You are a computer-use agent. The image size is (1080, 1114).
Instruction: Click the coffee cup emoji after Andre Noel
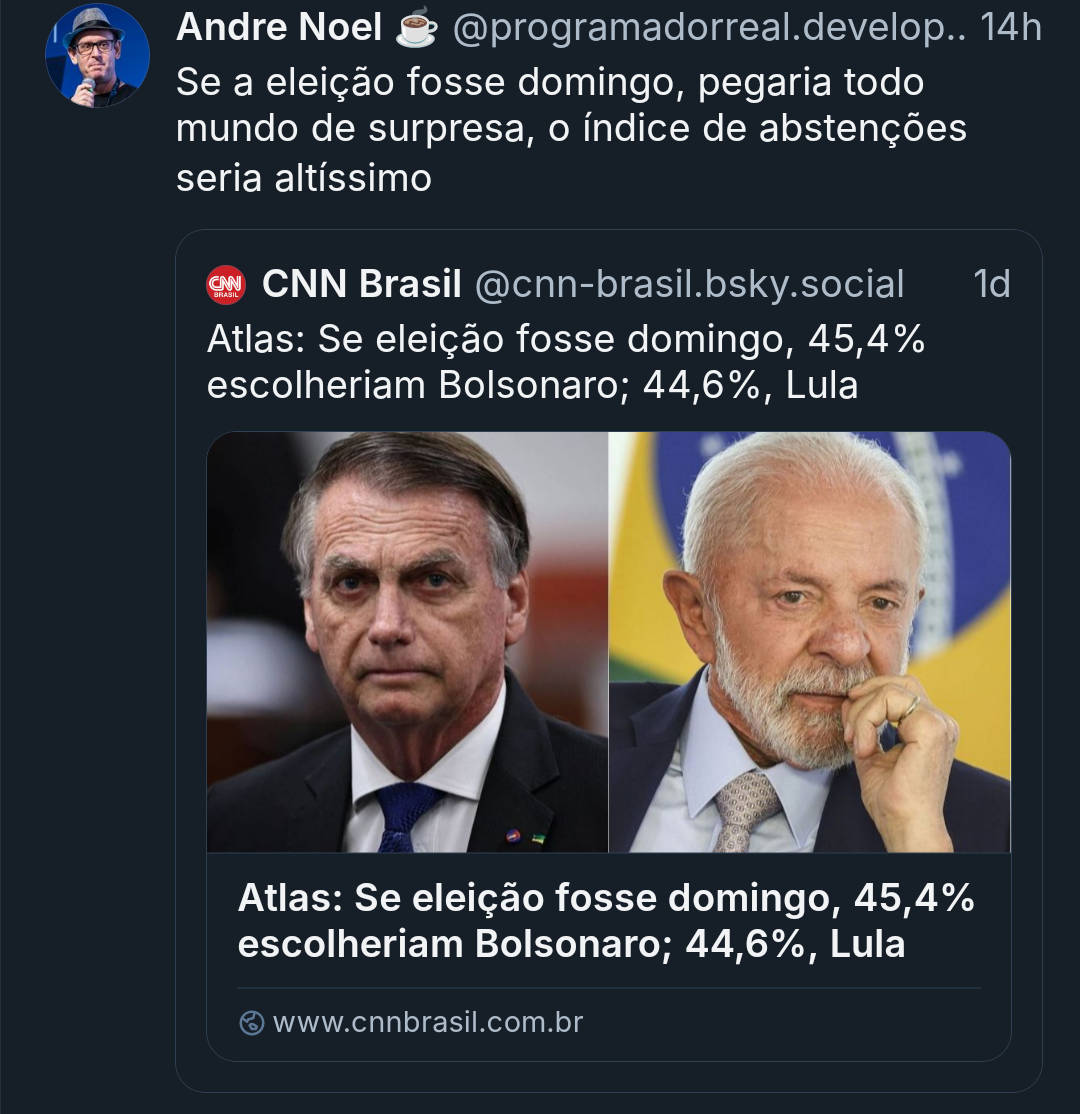416,29
